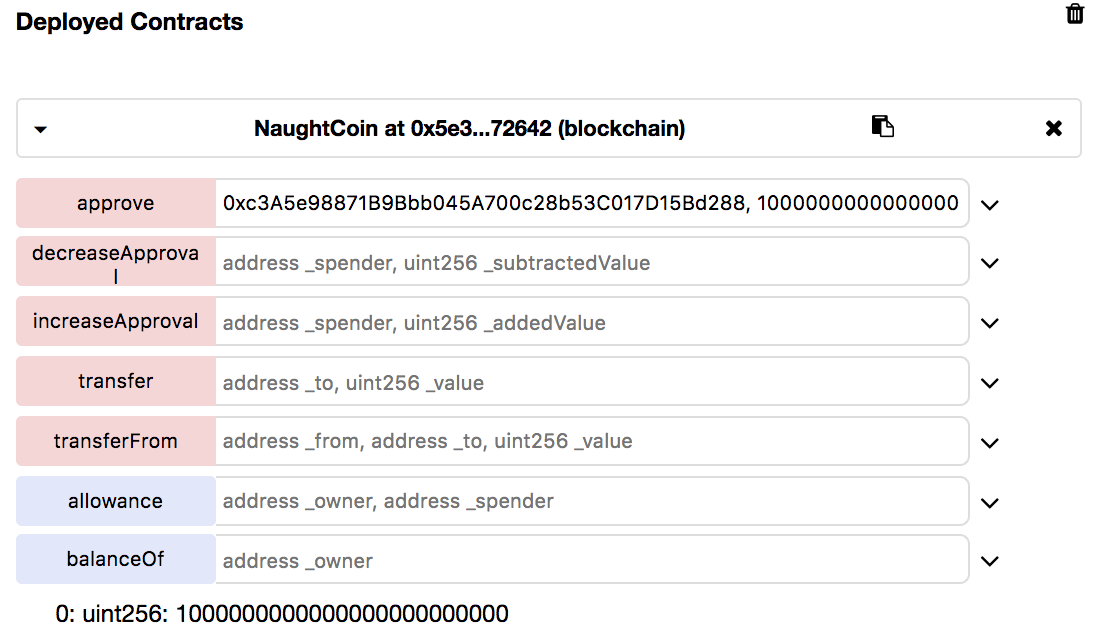Expand the balanceOf parameter fields
Screen dimensions: 1106x642
(990, 561)
